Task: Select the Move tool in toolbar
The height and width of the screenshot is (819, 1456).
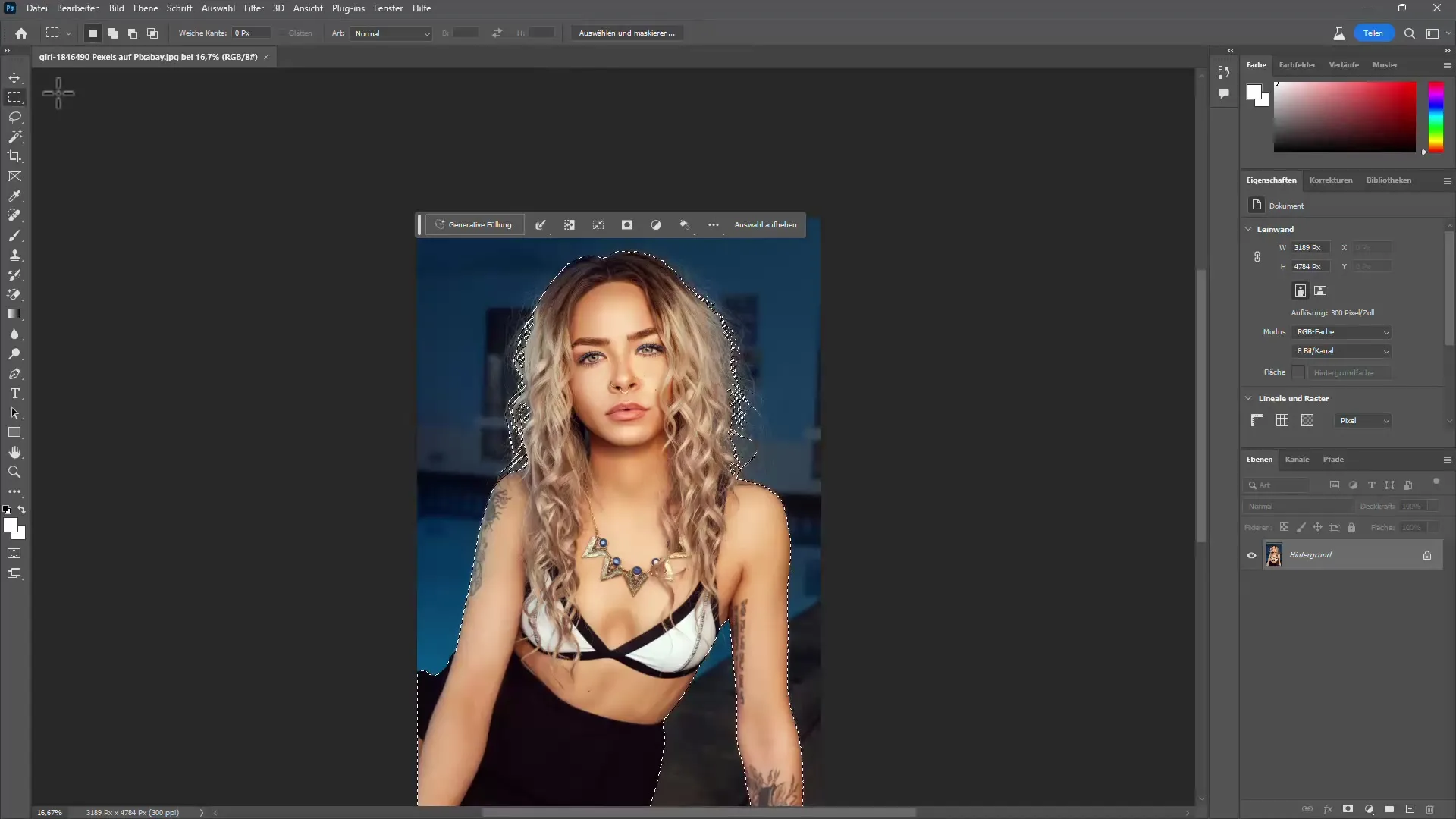Action: [15, 77]
